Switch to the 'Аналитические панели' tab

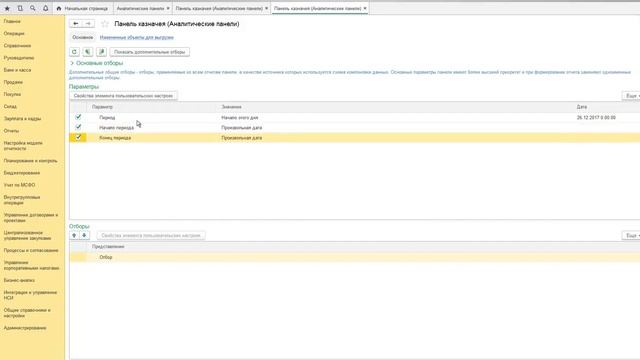[x=140, y=8]
